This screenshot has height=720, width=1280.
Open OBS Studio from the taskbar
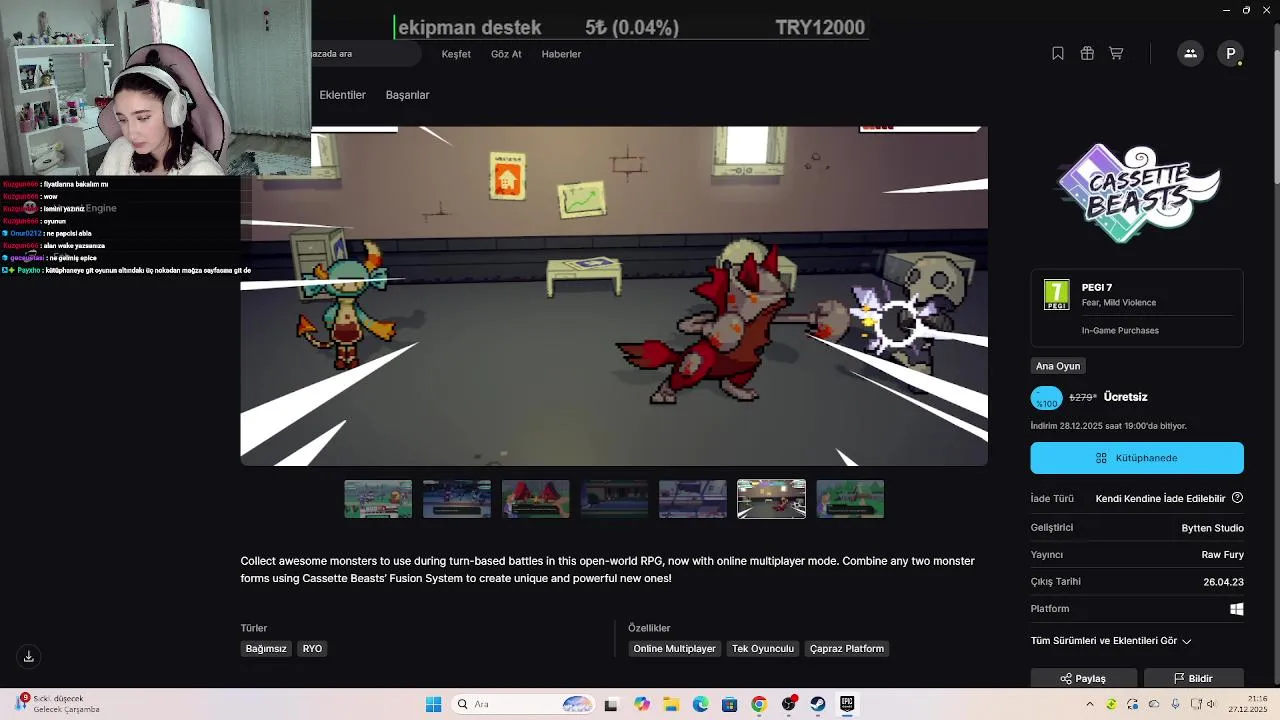coord(789,704)
